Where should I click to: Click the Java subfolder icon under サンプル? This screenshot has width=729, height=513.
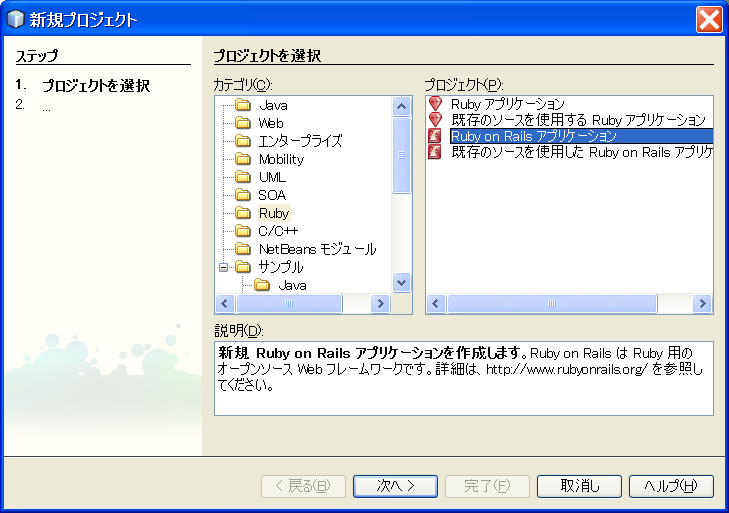(x=262, y=285)
